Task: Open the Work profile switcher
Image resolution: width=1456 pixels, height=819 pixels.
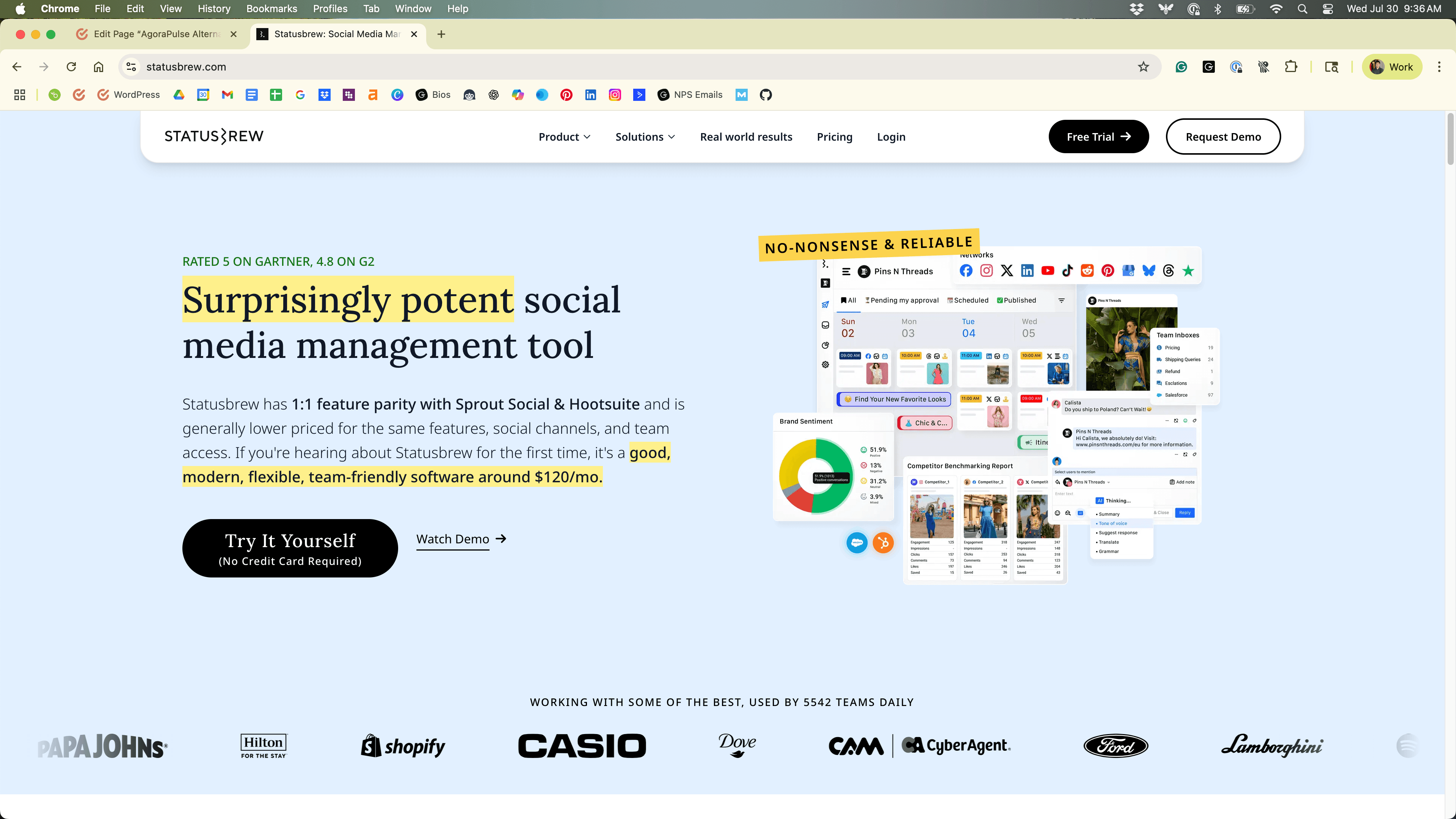Action: 1392,67
